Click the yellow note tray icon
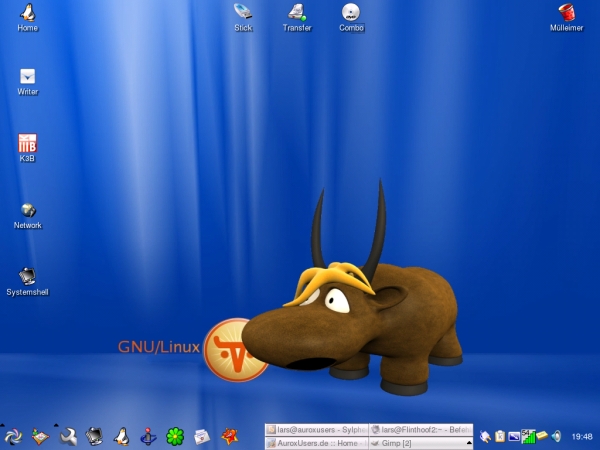Screen dimensions: 600x450 (542, 436)
